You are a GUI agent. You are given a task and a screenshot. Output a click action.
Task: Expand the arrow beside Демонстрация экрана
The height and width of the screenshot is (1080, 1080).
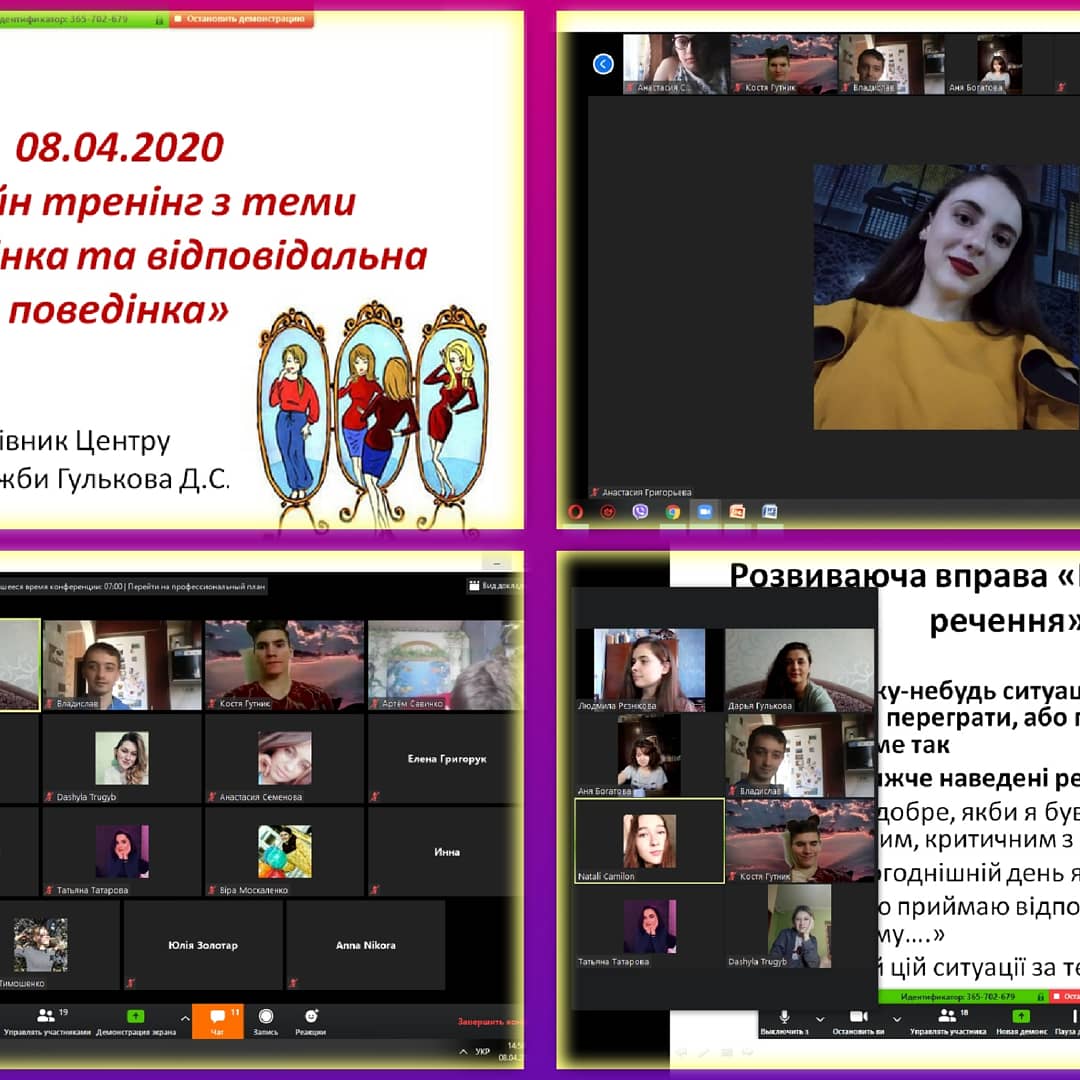[x=184, y=1018]
